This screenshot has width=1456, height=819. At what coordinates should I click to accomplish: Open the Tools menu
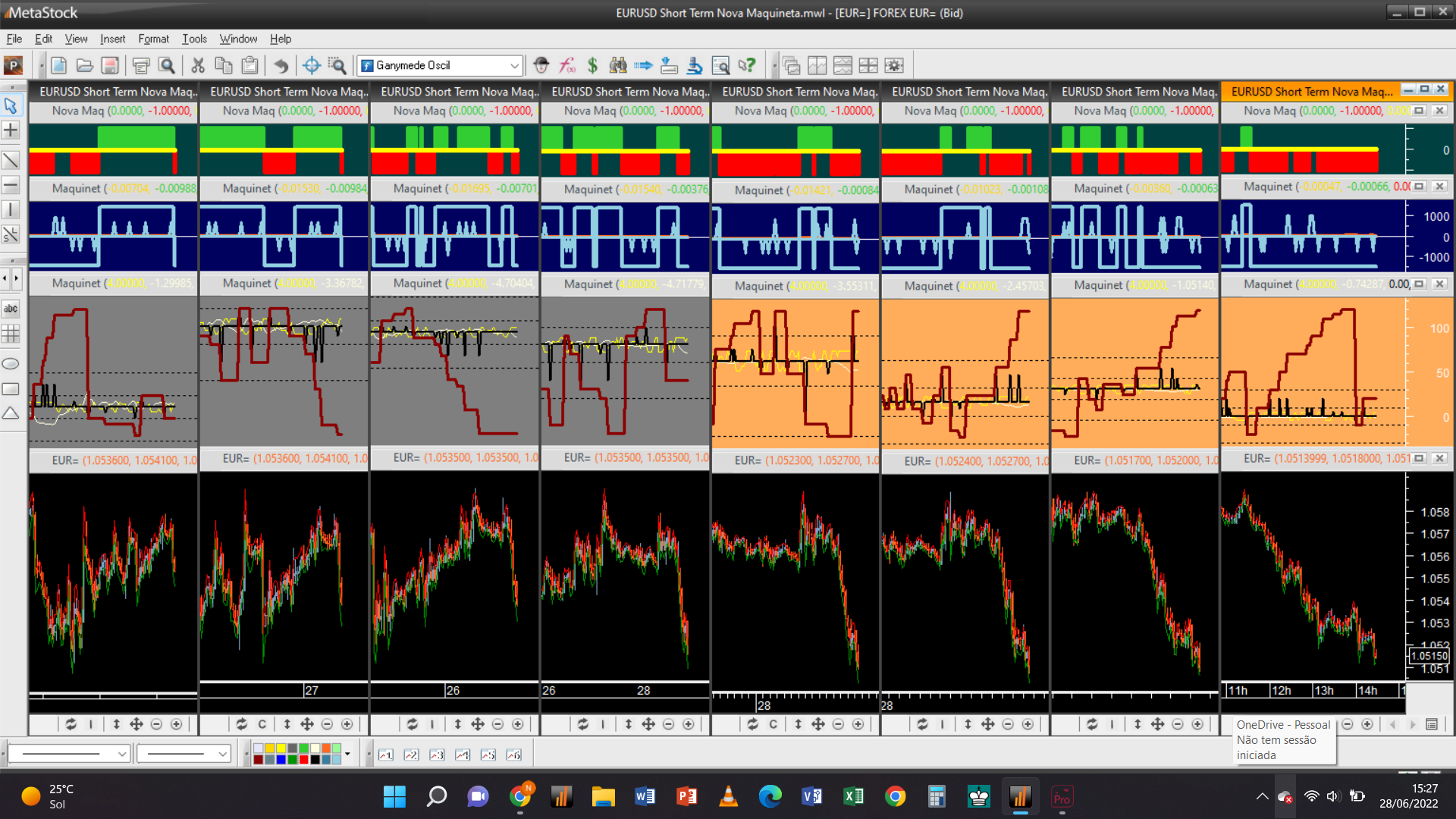[194, 39]
